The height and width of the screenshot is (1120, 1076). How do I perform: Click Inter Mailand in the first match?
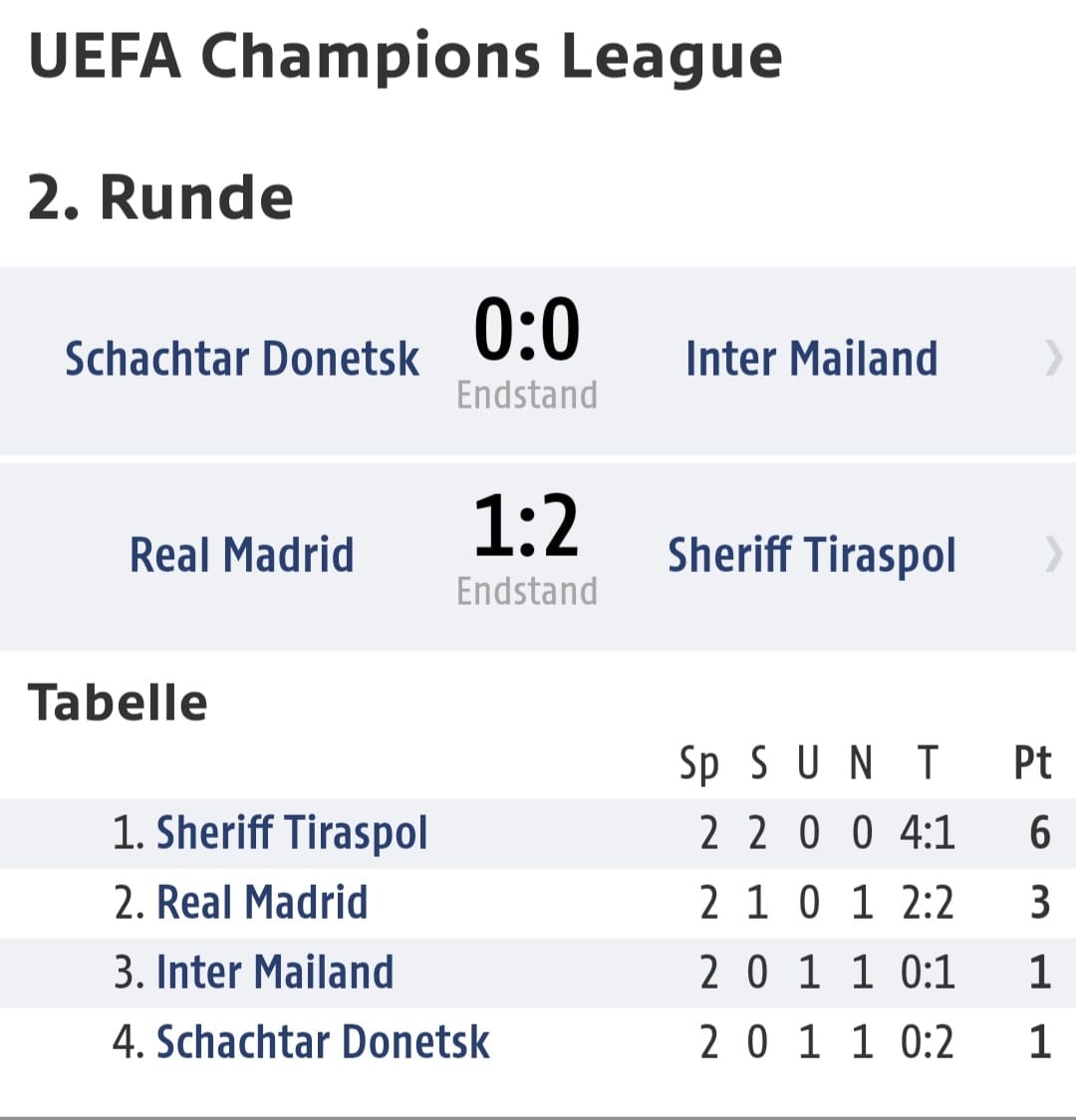pos(811,359)
